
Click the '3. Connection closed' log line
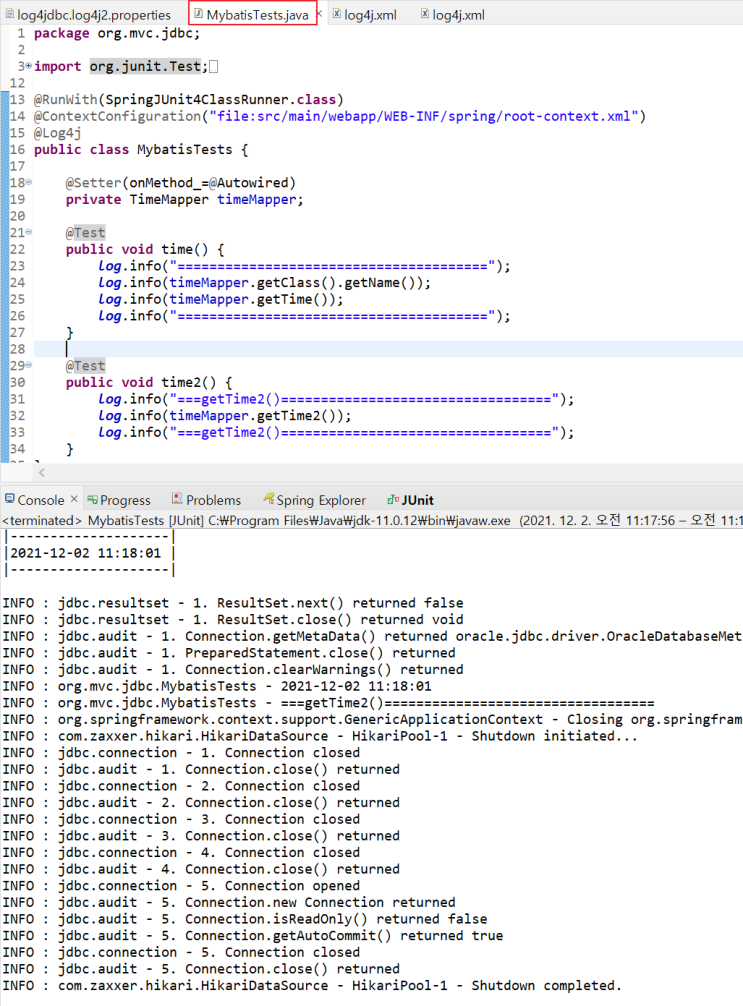pos(181,820)
